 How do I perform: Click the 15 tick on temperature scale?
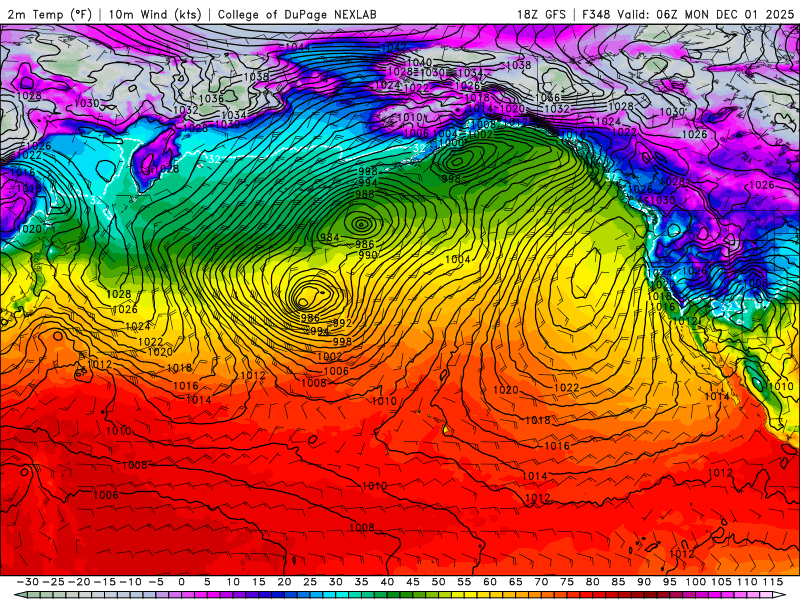(259, 582)
